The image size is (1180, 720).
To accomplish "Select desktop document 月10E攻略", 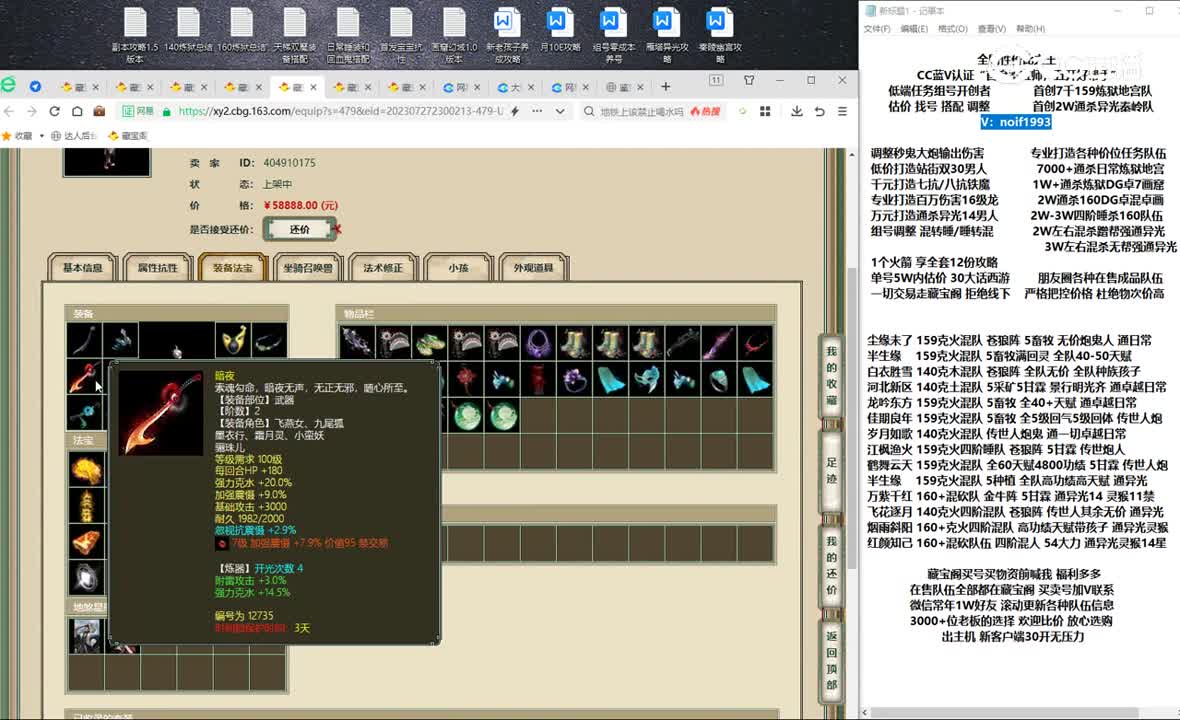I will coord(560,30).
